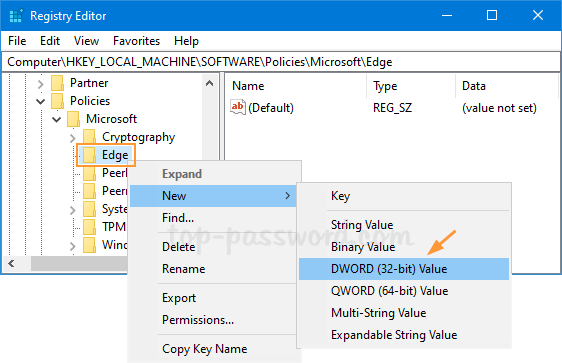The width and height of the screenshot is (562, 363).
Task: Click the Registry Editor app icon
Action: tap(16, 16)
